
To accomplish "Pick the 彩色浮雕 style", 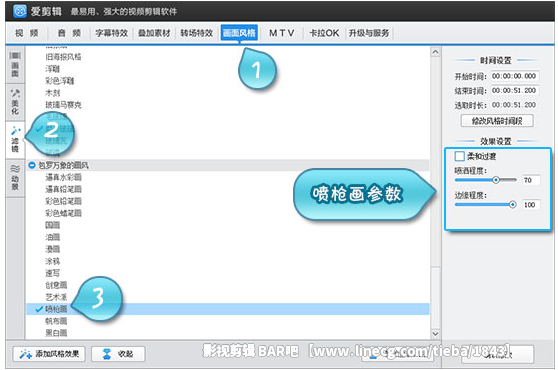I will pyautogui.click(x=60, y=81).
